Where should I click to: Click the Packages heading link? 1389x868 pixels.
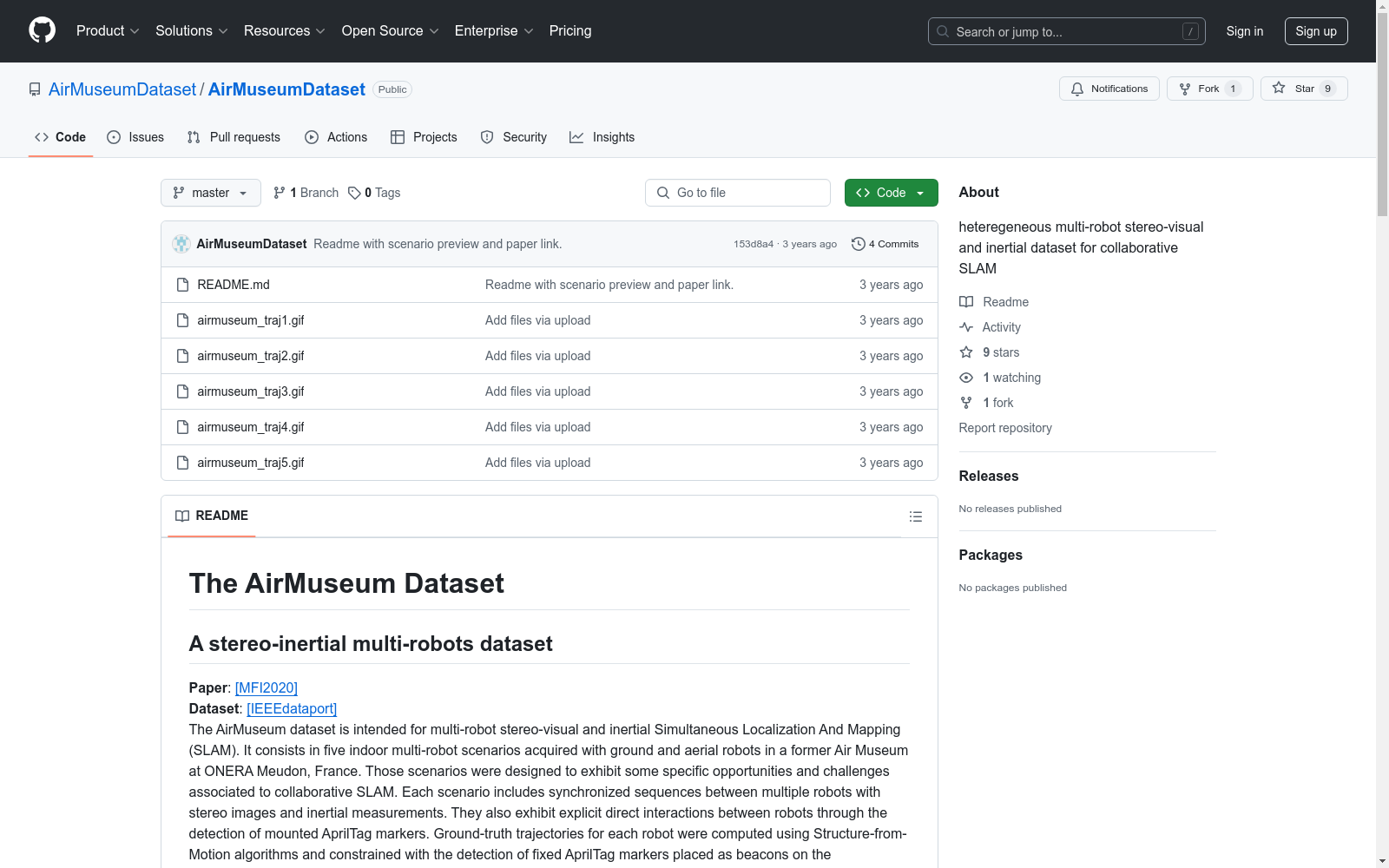tap(991, 555)
